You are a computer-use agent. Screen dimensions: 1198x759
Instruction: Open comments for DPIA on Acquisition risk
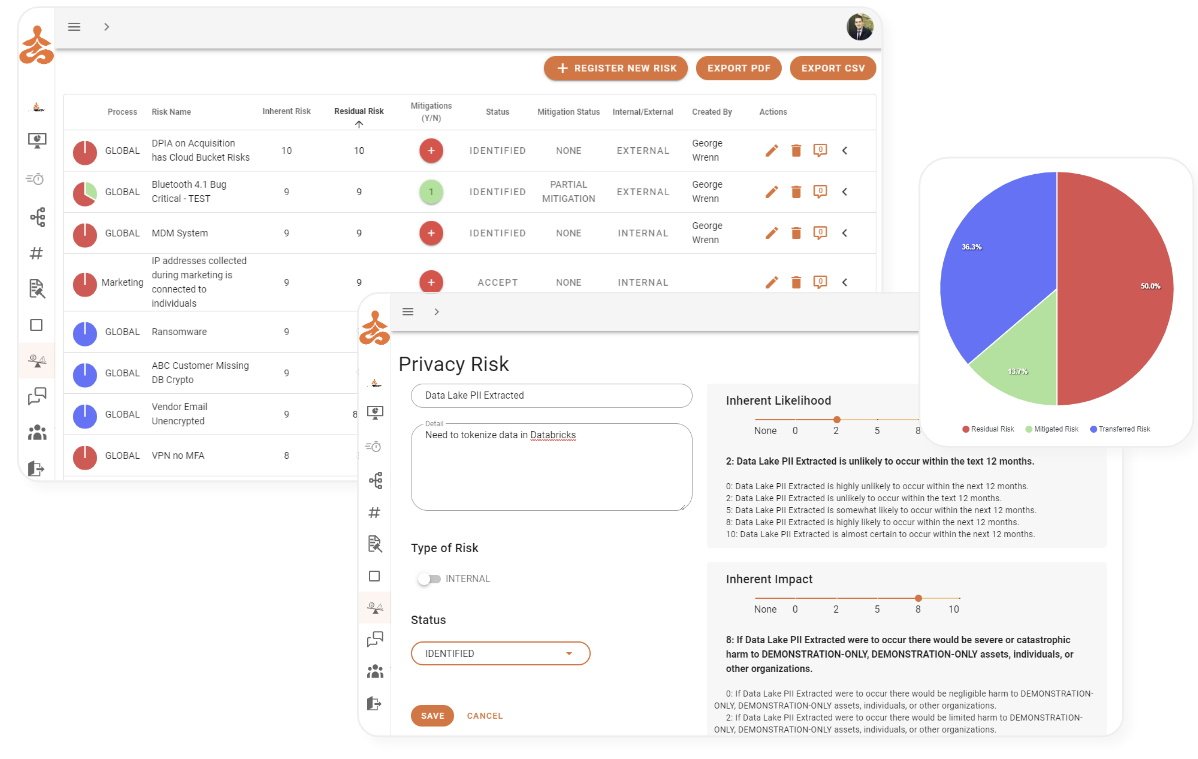pos(820,150)
